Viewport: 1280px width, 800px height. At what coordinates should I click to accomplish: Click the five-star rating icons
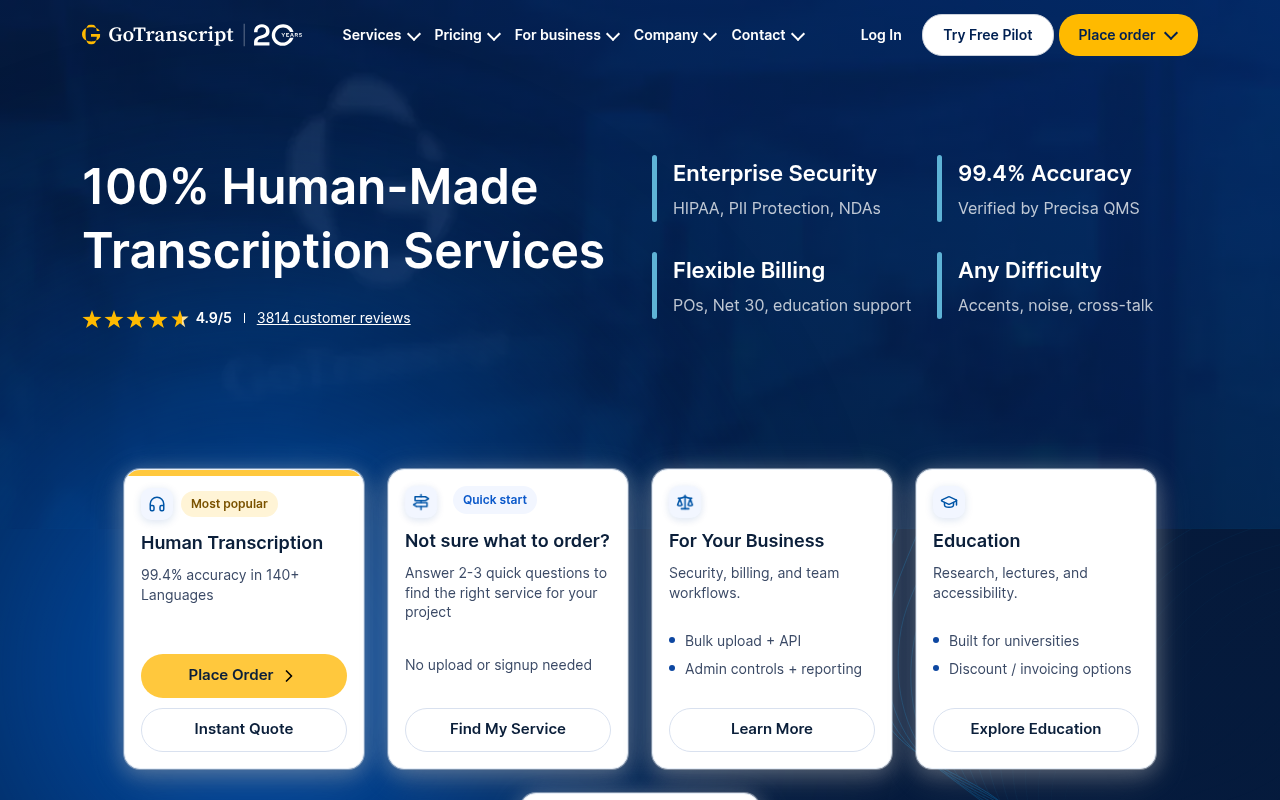136,319
